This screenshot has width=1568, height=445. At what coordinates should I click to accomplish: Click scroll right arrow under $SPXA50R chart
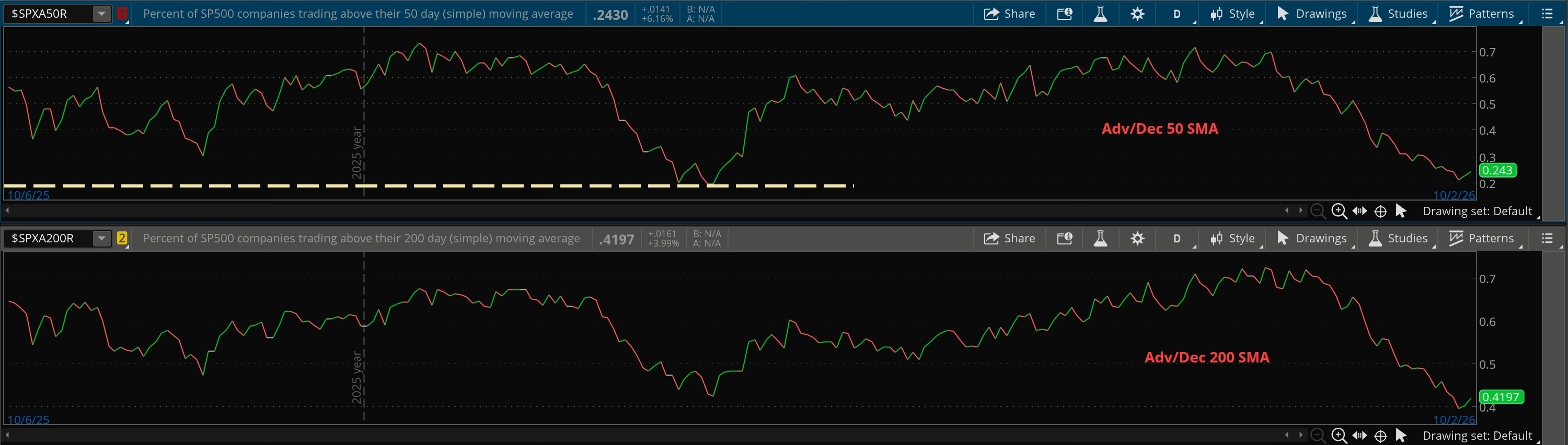(1301, 210)
